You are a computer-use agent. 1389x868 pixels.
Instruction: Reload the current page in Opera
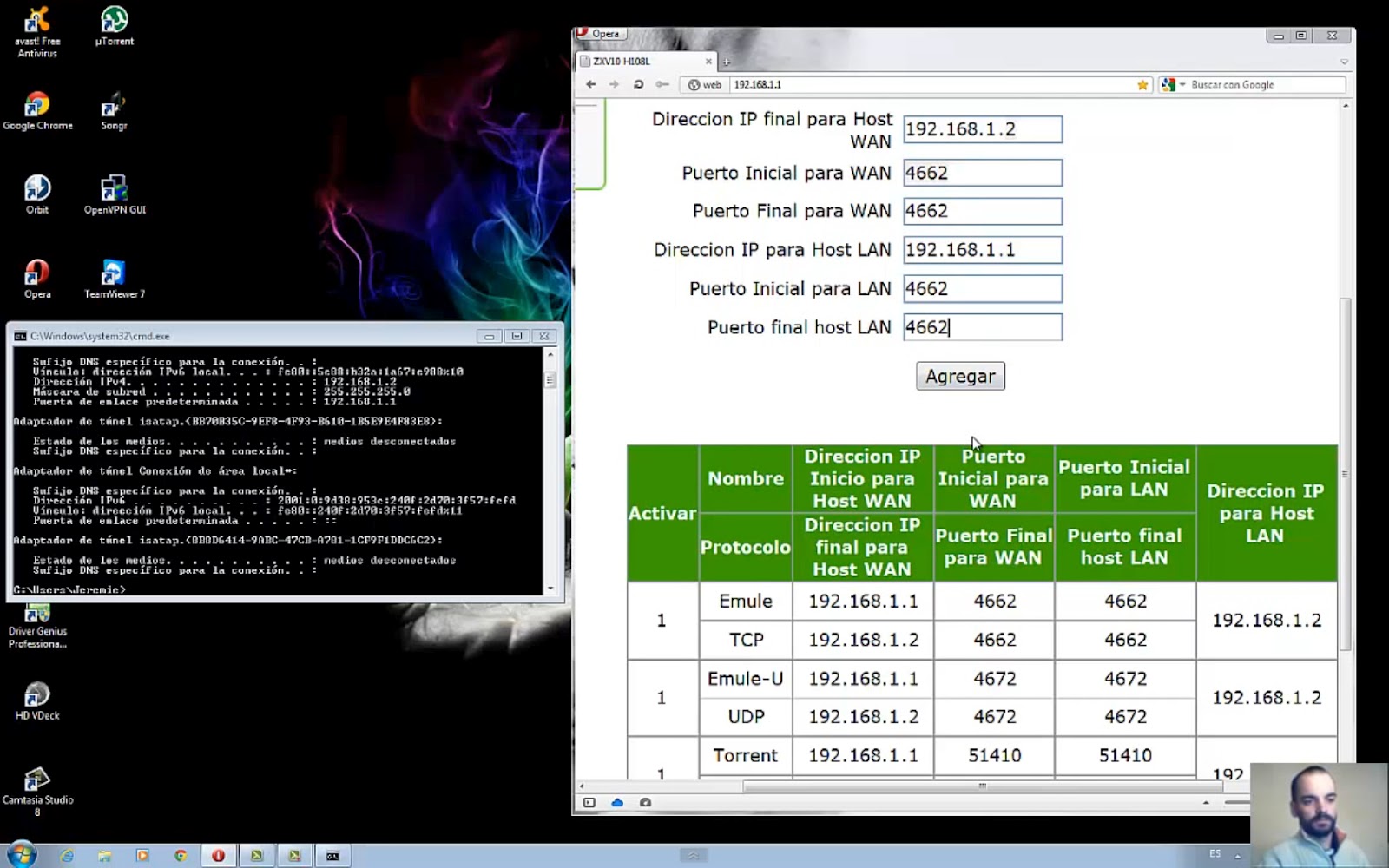coord(638,84)
